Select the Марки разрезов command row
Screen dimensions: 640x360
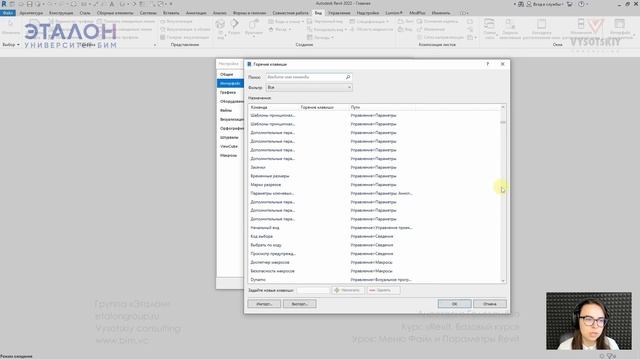[x=374, y=184]
